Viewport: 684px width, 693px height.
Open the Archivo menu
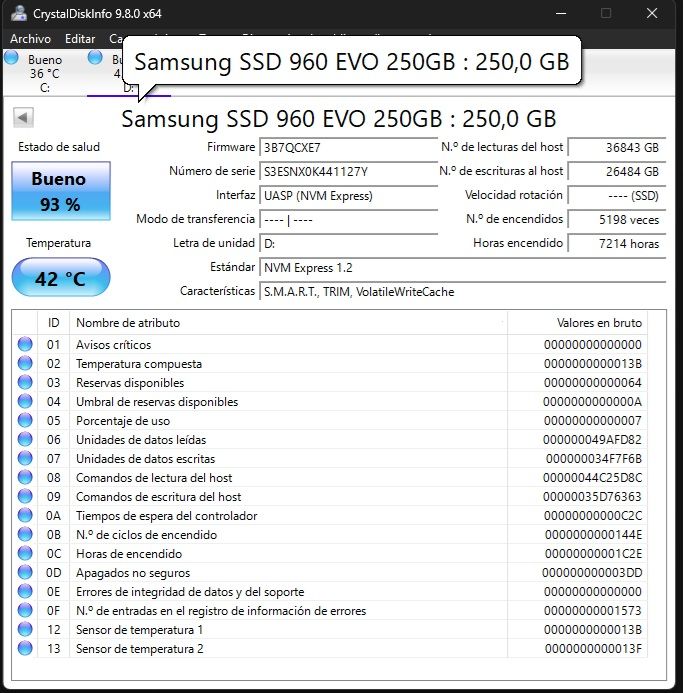(30, 39)
